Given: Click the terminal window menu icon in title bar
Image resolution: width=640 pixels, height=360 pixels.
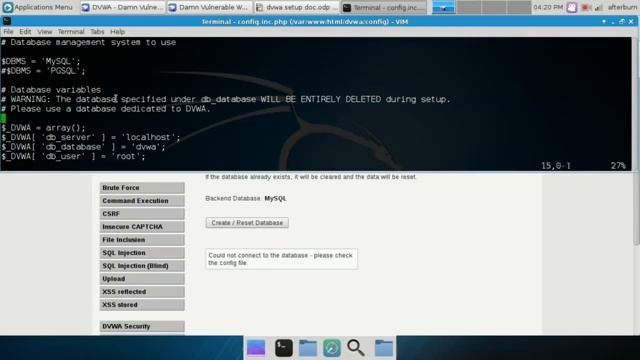Looking at the screenshot, I should (x=7, y=21).
